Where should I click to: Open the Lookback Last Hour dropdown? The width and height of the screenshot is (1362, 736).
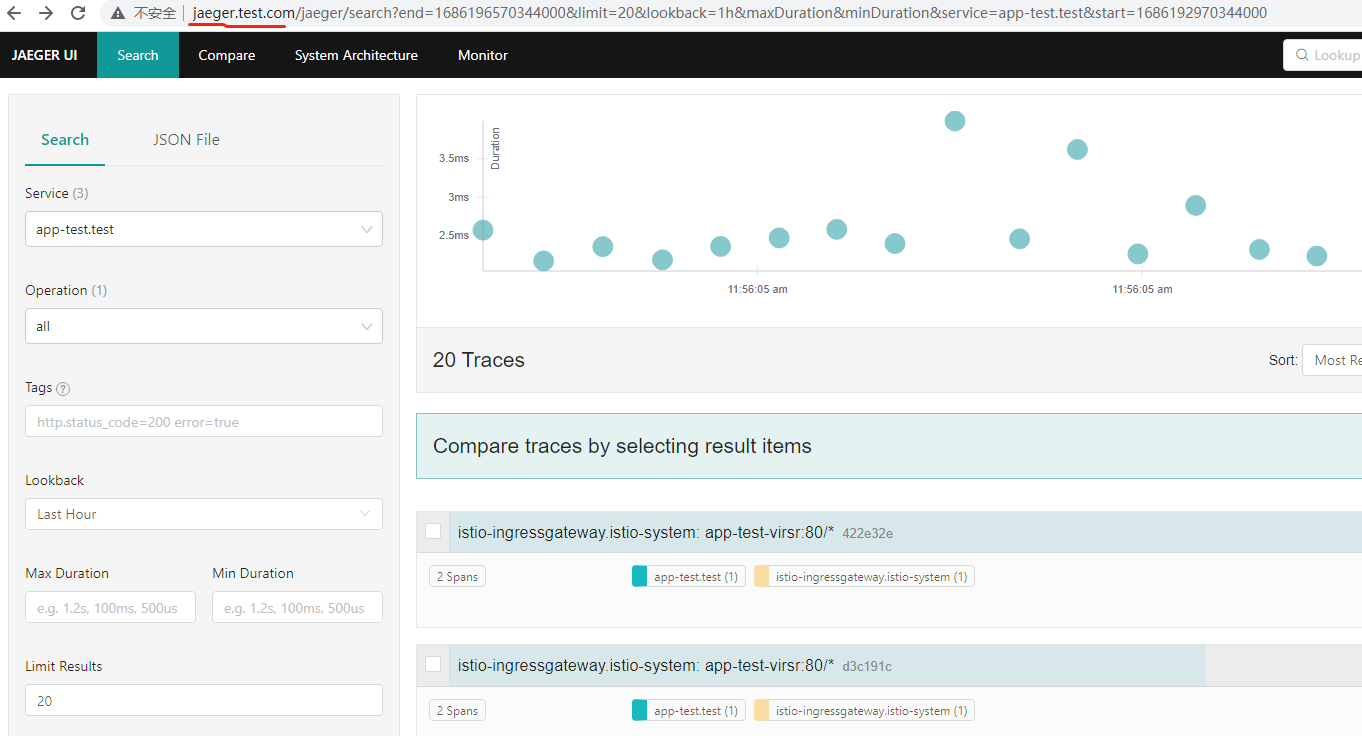pyautogui.click(x=204, y=514)
